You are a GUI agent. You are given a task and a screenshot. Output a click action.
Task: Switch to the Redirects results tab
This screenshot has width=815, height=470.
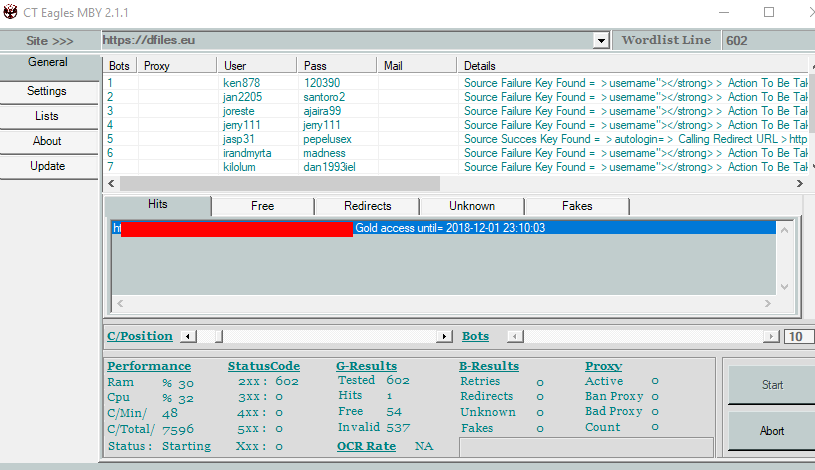[x=367, y=206]
